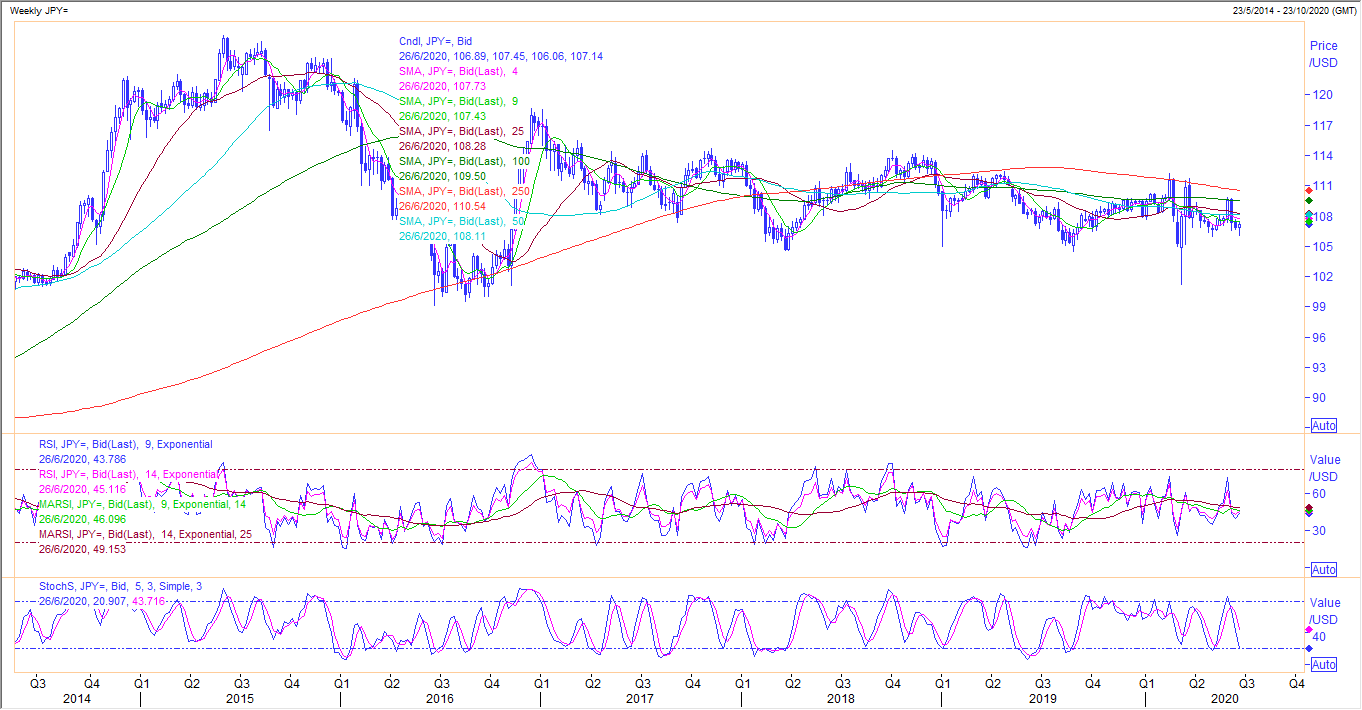The image size is (1362, 710).
Task: Click the RSI value 45.116
Action: (83, 489)
